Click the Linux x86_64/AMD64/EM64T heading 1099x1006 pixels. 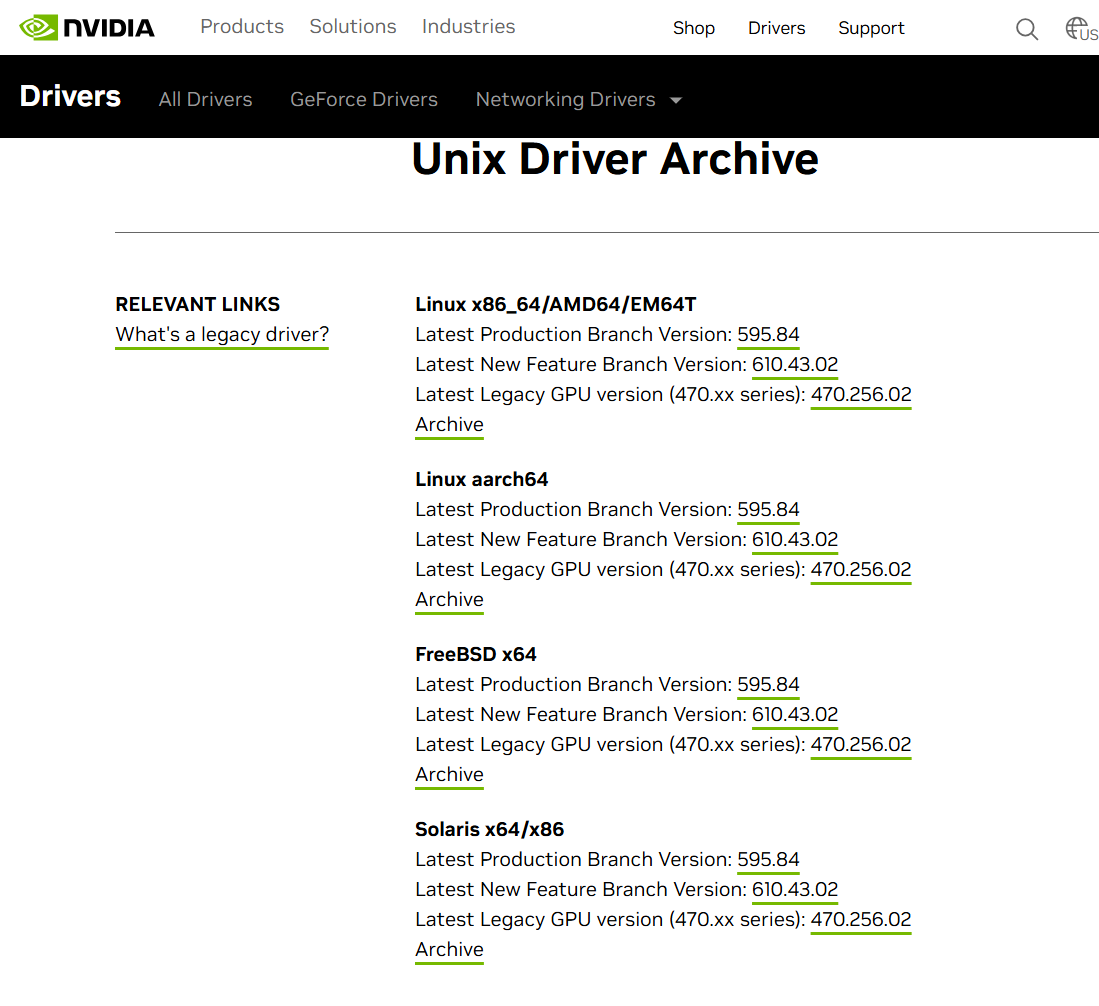[x=556, y=304]
